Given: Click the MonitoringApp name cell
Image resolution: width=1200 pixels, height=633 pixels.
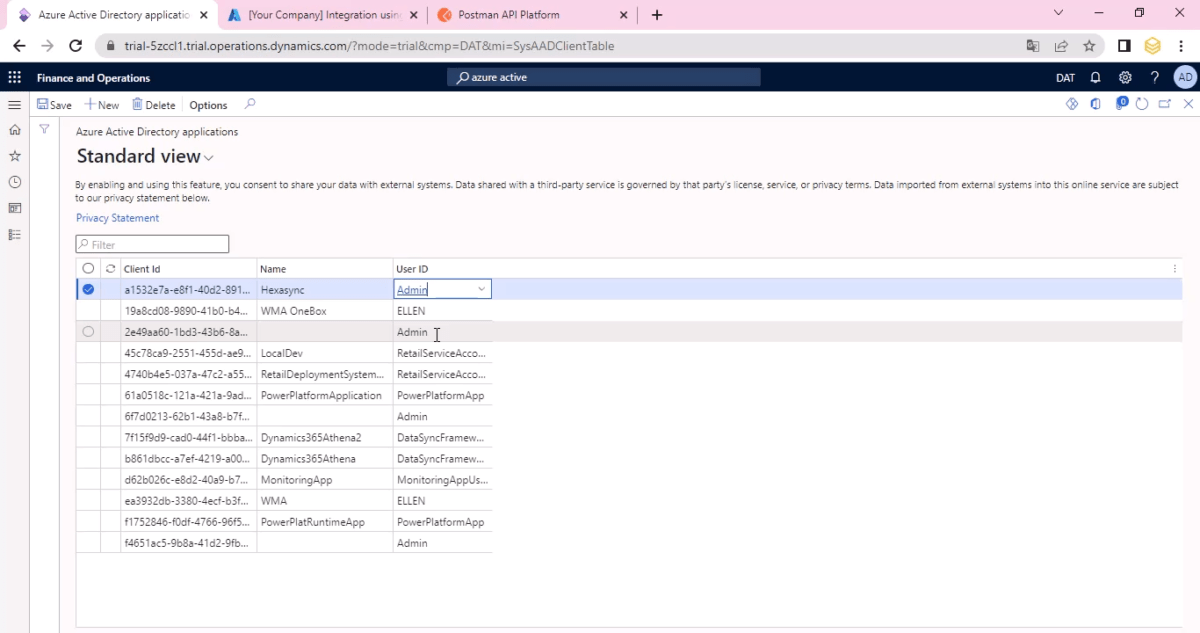Looking at the screenshot, I should point(325,480).
